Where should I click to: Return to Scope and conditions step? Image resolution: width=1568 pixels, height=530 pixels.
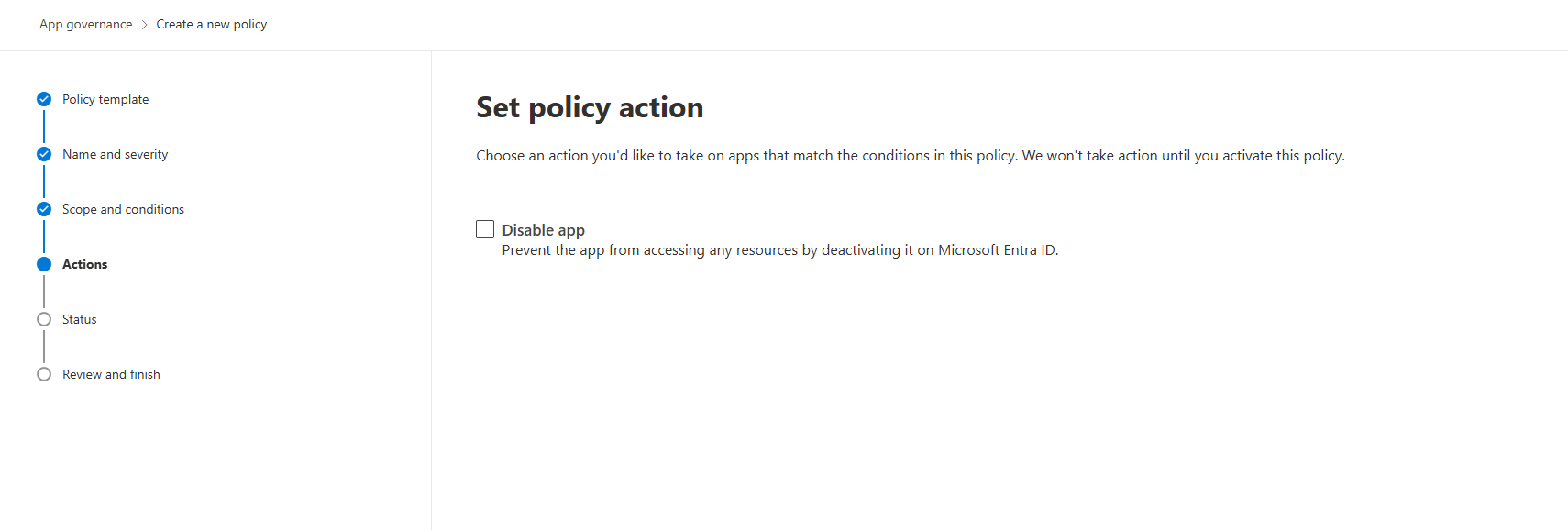[123, 209]
